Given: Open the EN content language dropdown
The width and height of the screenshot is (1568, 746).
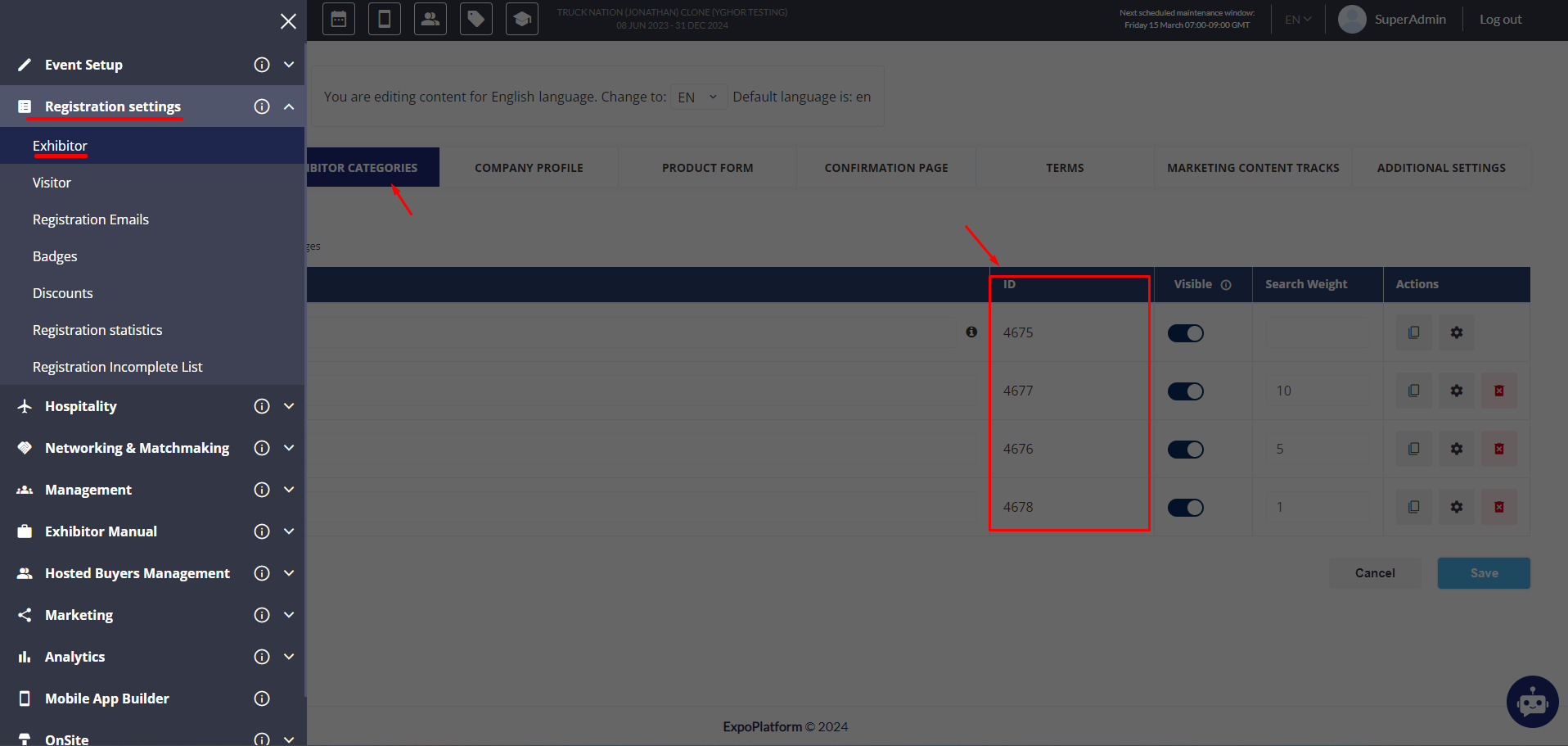Looking at the screenshot, I should pyautogui.click(x=698, y=97).
